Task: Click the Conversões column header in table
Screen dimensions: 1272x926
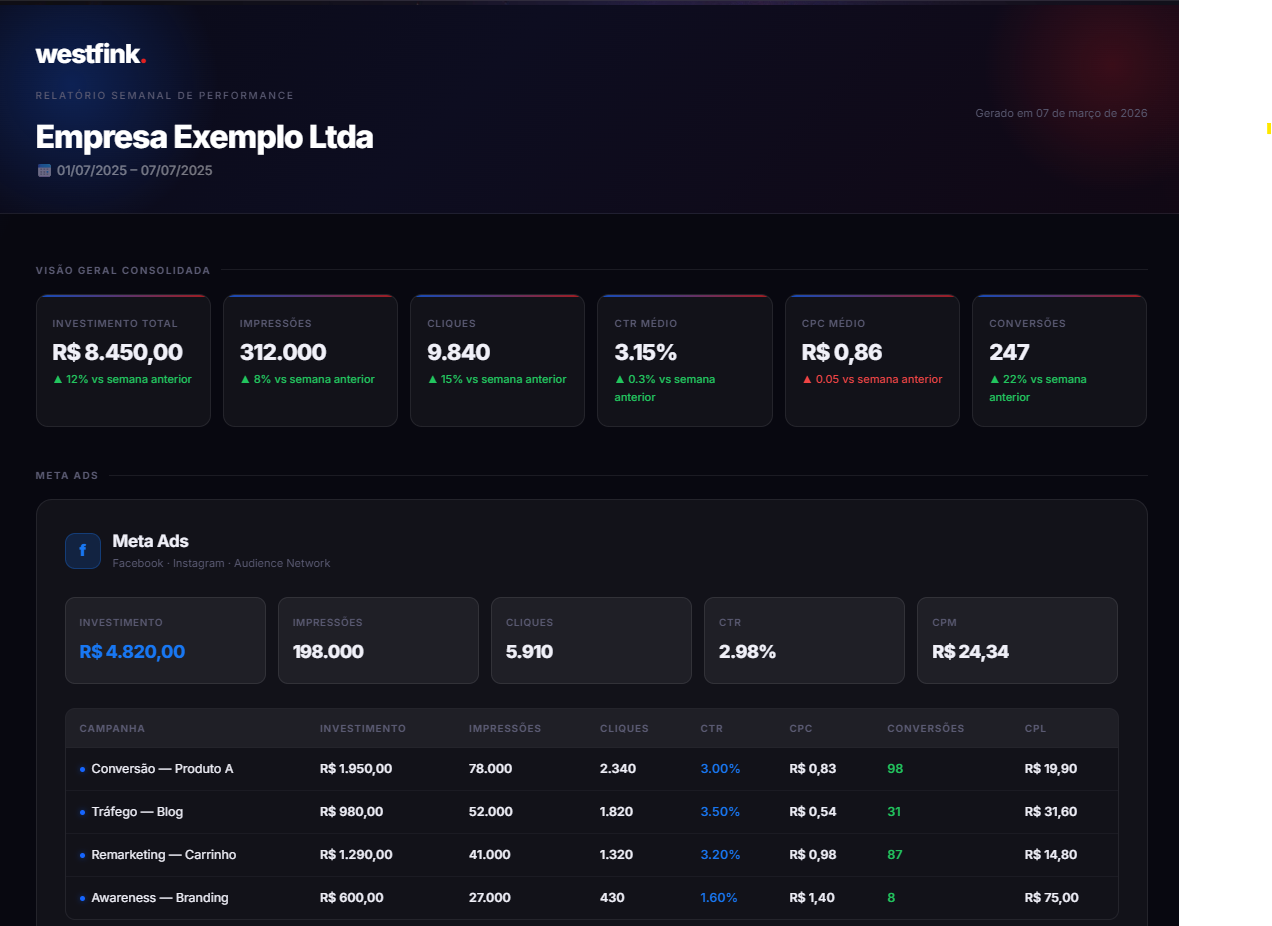Action: 925,728
